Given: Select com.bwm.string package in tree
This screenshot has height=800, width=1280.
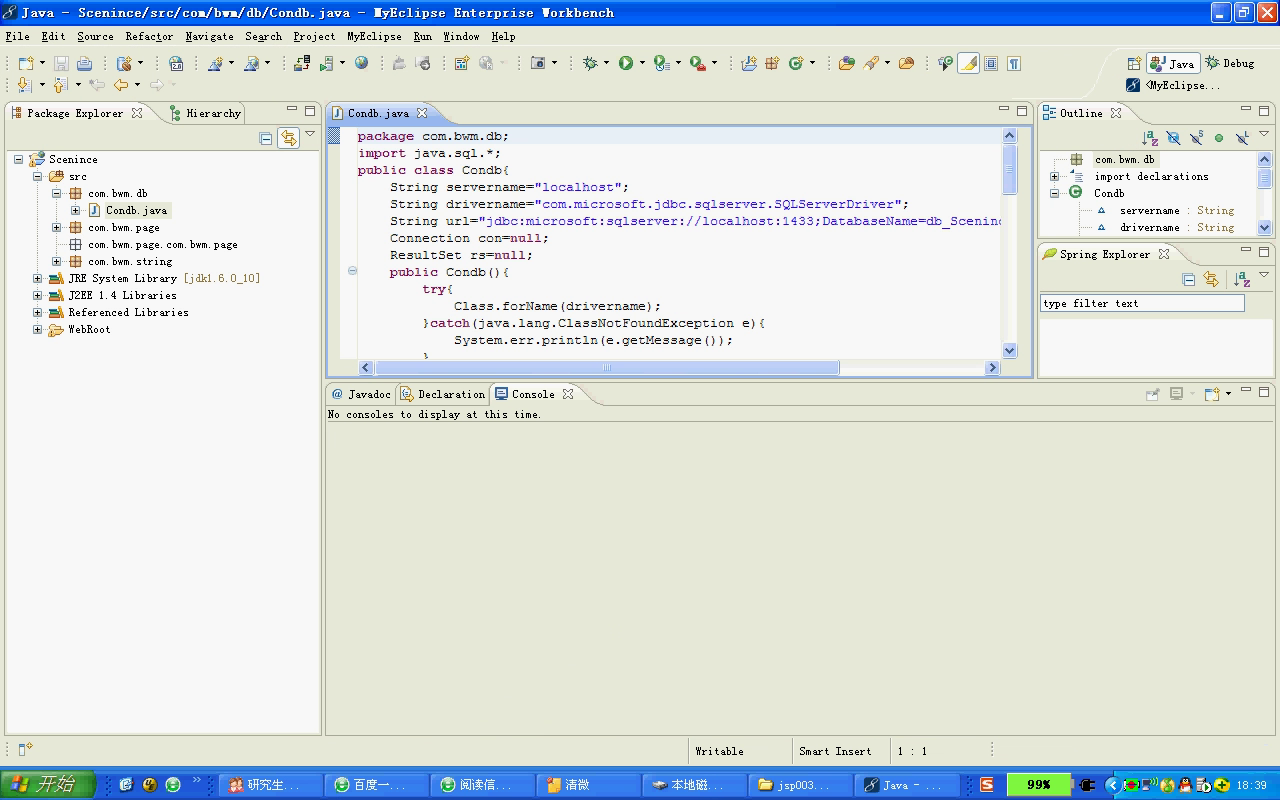Looking at the screenshot, I should pos(130,261).
